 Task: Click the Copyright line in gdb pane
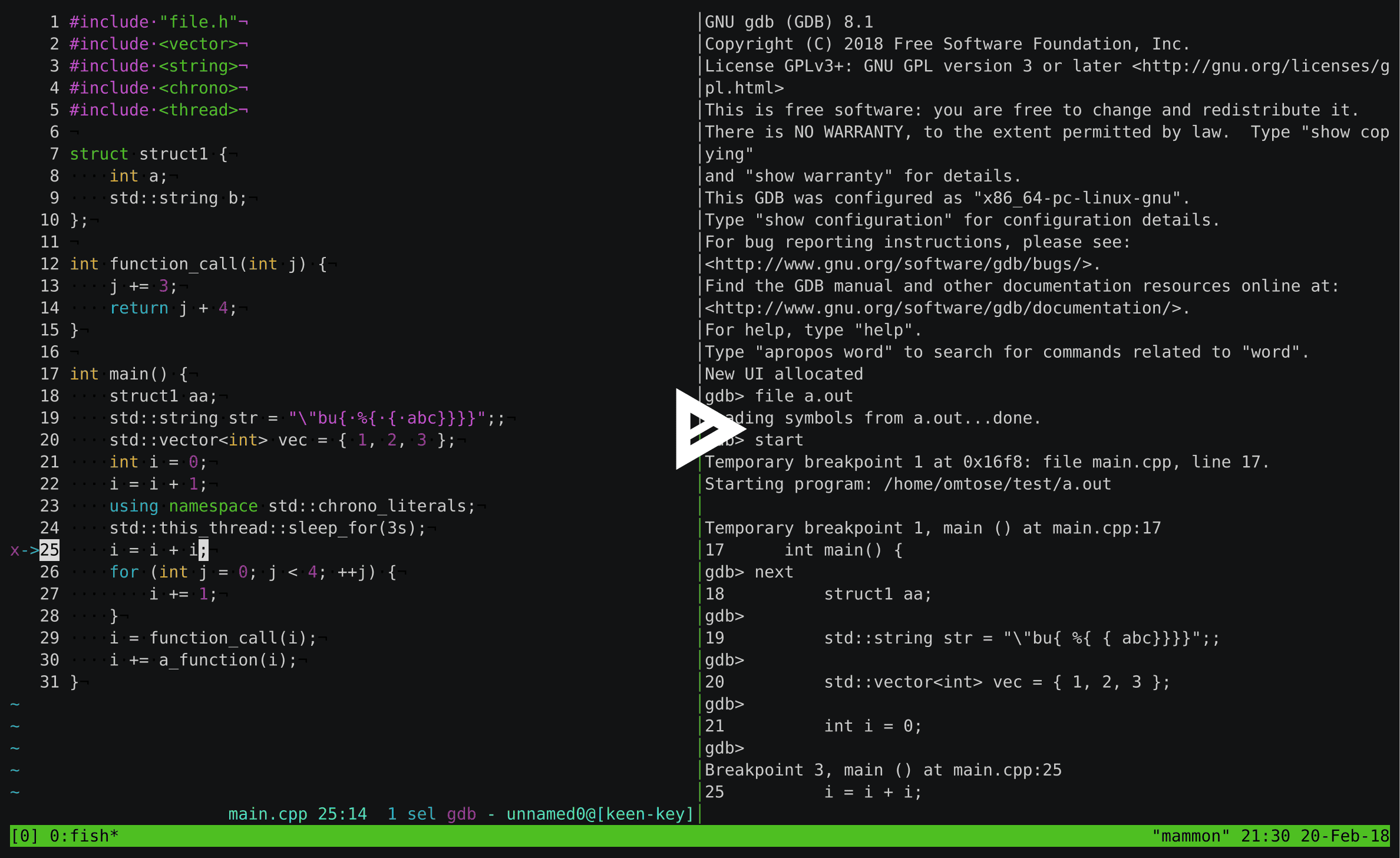[x=947, y=44]
